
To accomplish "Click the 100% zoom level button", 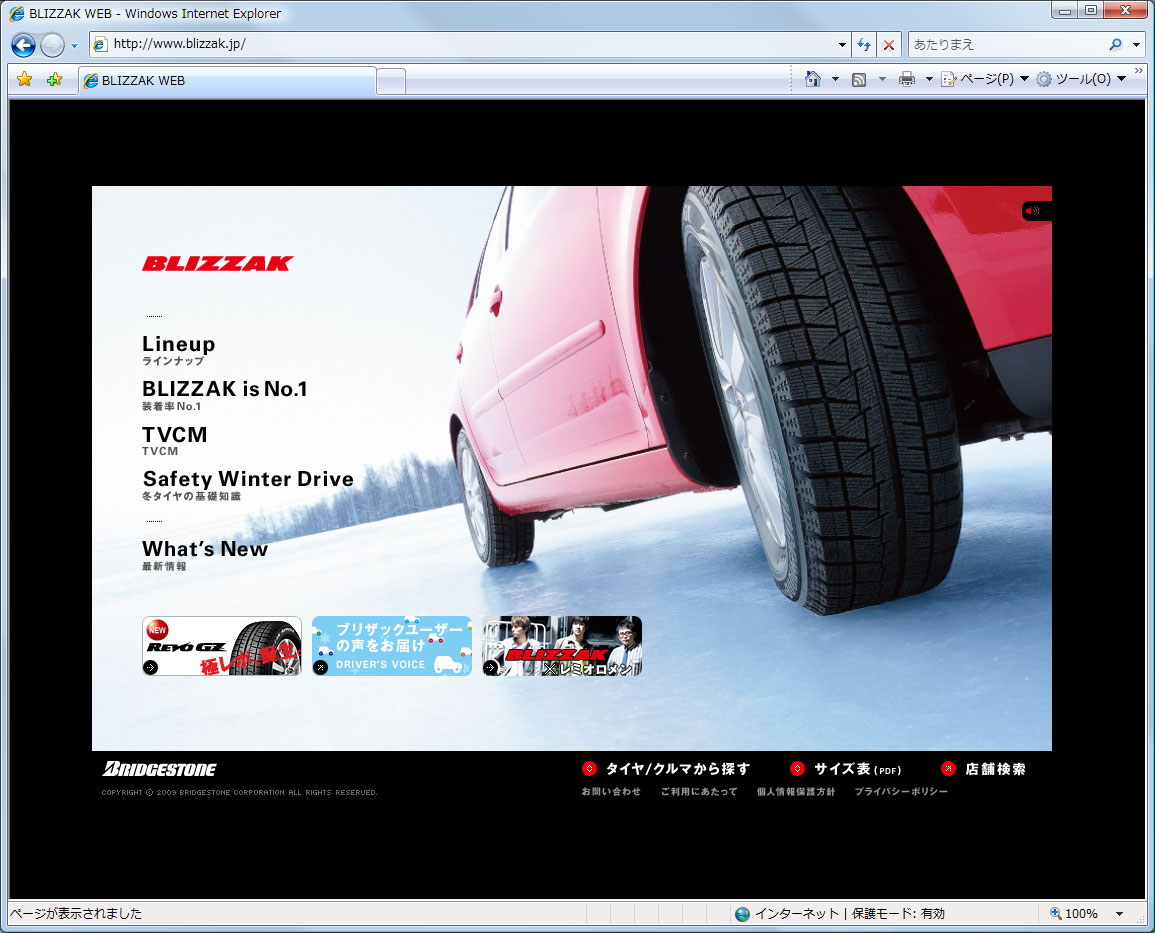I will point(1074,914).
